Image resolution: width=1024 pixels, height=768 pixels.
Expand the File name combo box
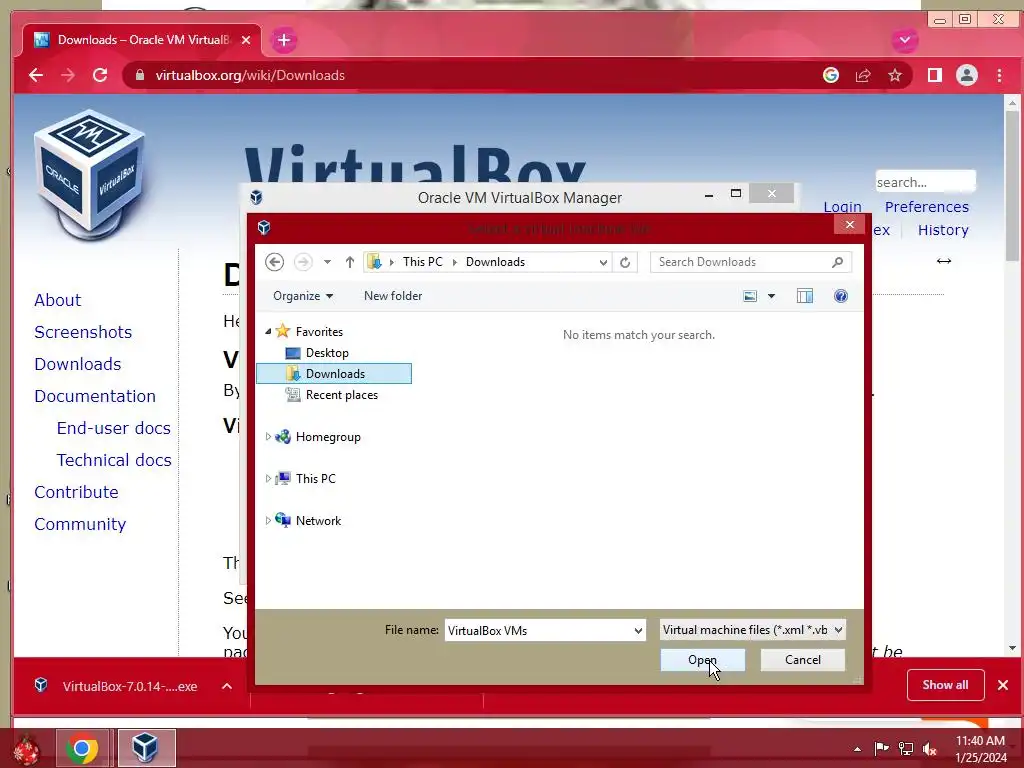638,631
